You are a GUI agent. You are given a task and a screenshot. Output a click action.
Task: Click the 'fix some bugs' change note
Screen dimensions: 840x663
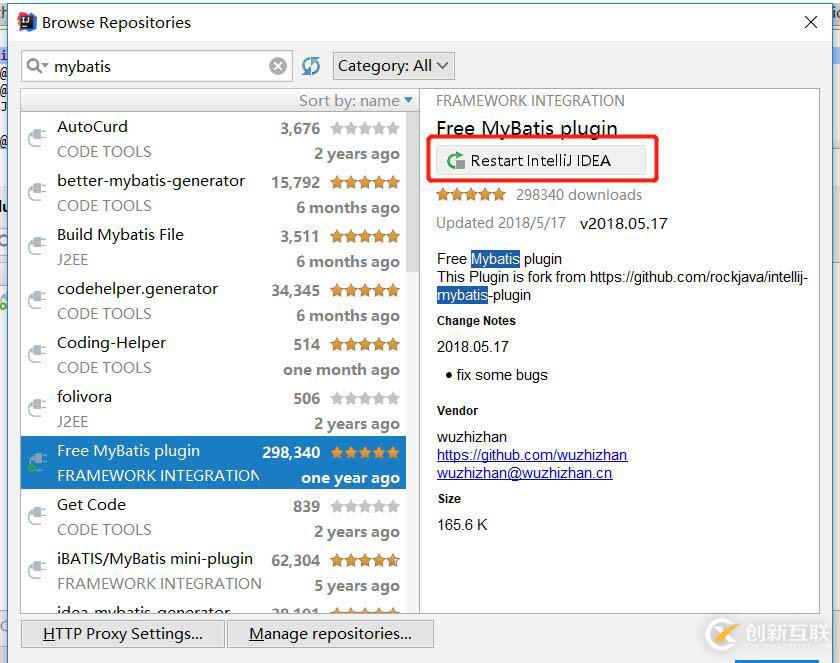pyautogui.click(x=502, y=375)
